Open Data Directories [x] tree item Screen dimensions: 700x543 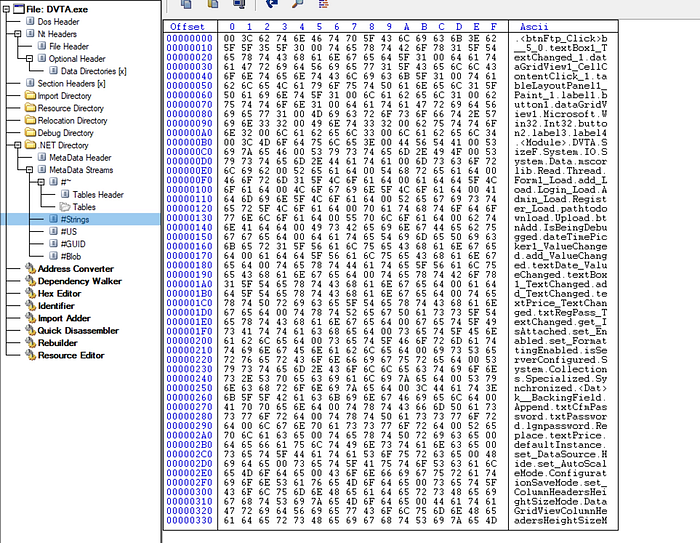click(93, 71)
